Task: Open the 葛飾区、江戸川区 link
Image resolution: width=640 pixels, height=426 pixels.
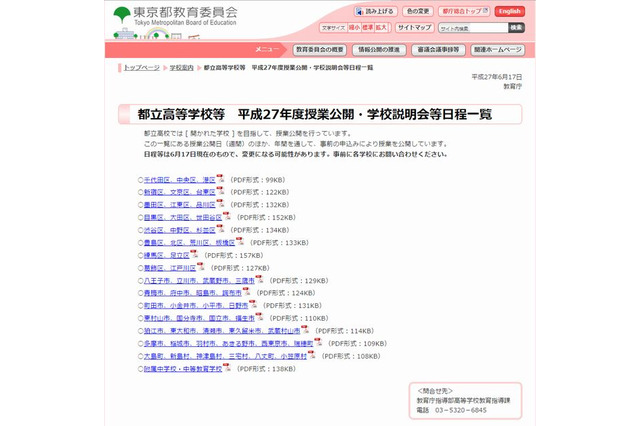Action: point(170,268)
